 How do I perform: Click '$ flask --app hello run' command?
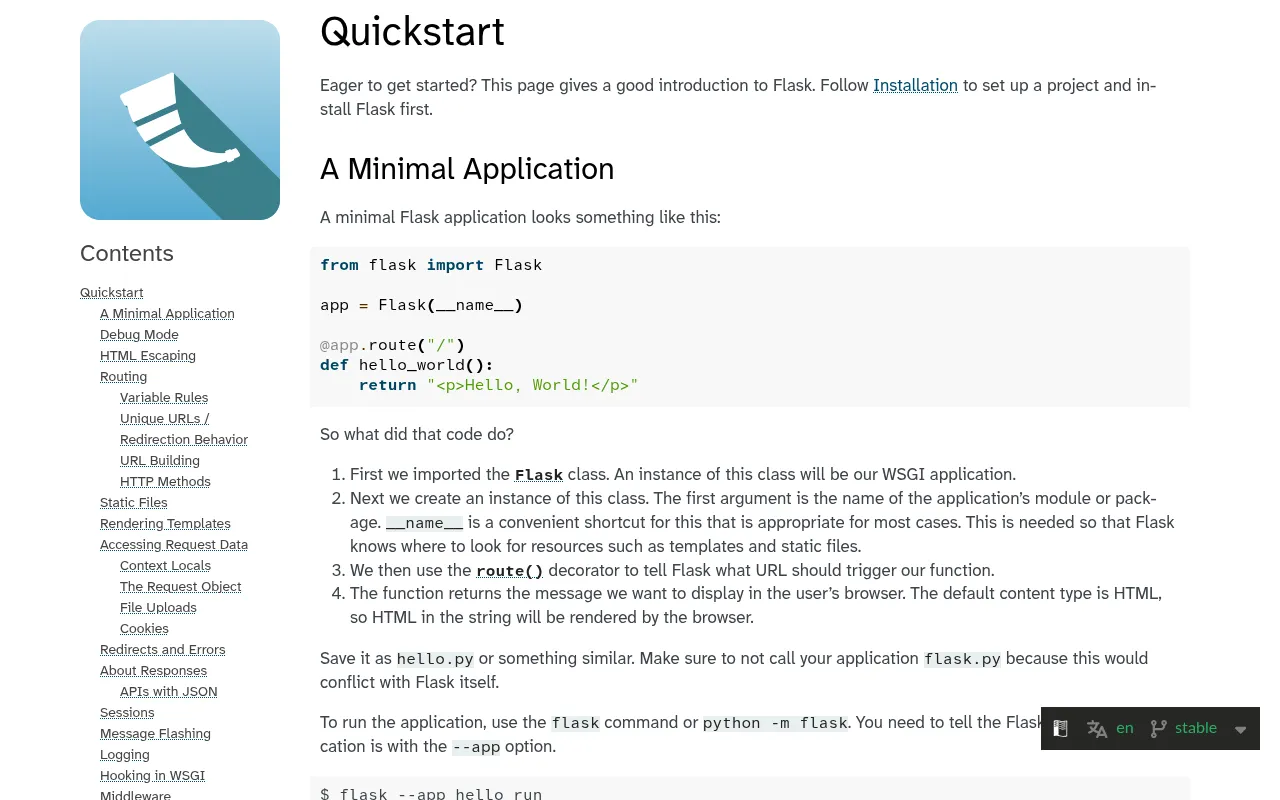[431, 794]
